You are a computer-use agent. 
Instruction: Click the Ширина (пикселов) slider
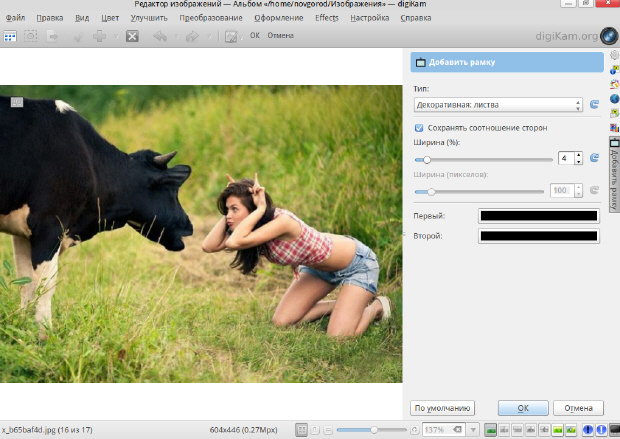tap(479, 192)
